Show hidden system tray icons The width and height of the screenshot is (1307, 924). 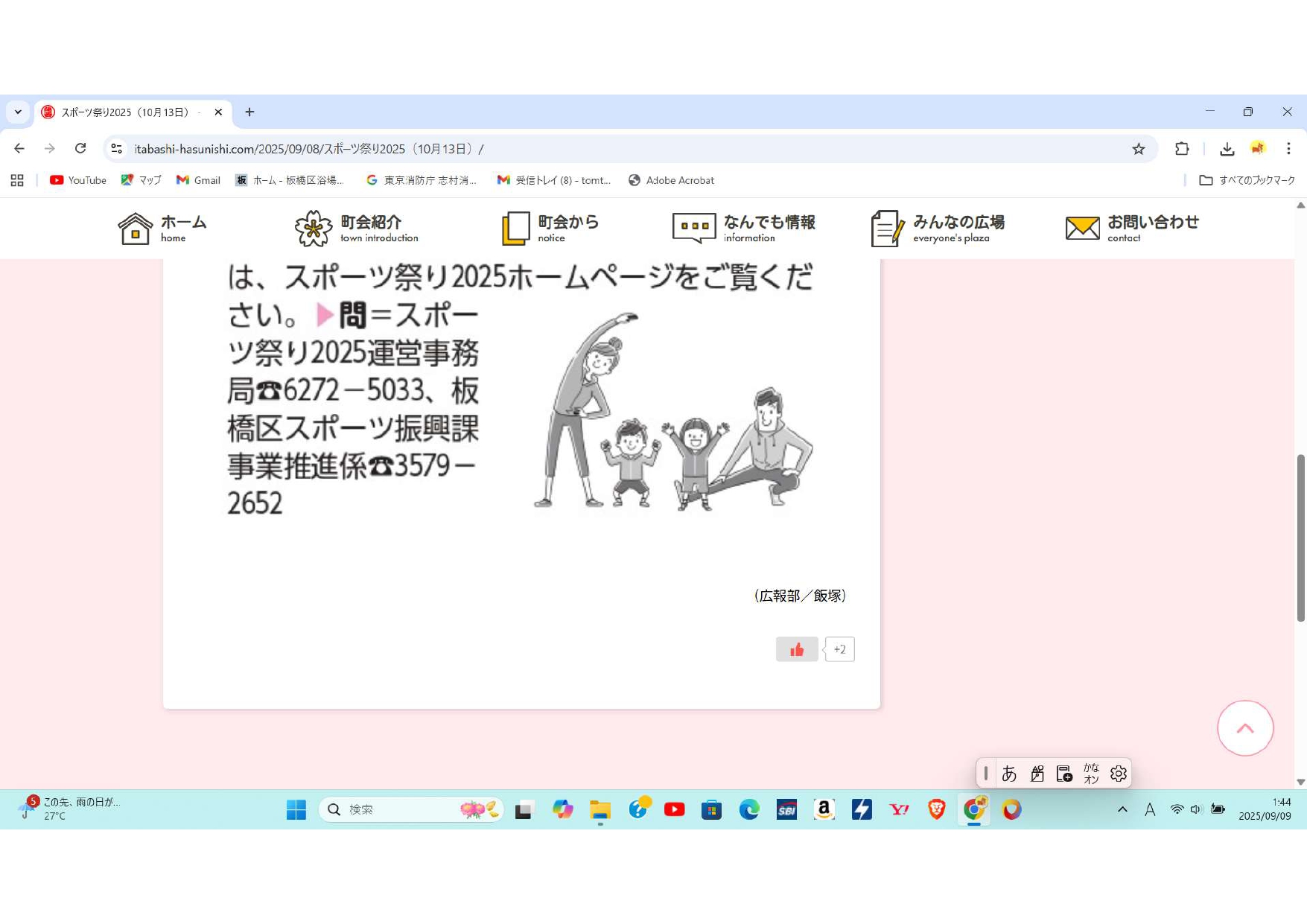(x=1122, y=809)
